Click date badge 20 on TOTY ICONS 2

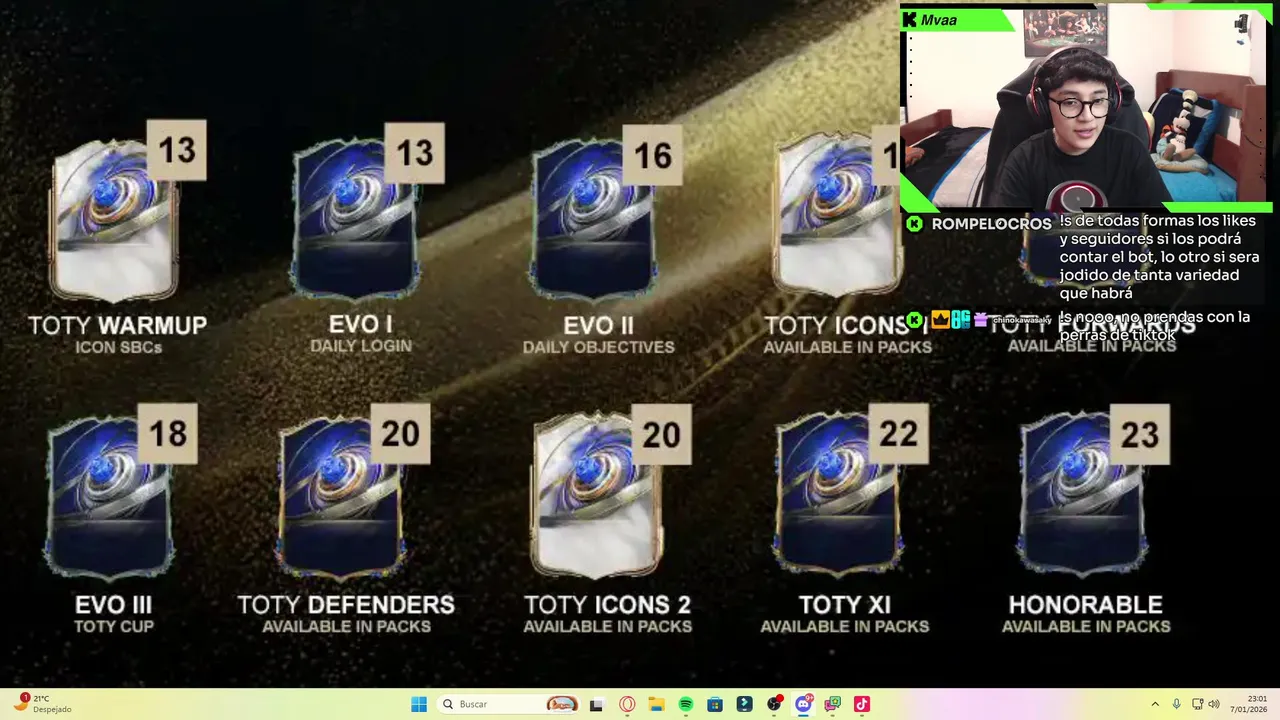pos(661,435)
